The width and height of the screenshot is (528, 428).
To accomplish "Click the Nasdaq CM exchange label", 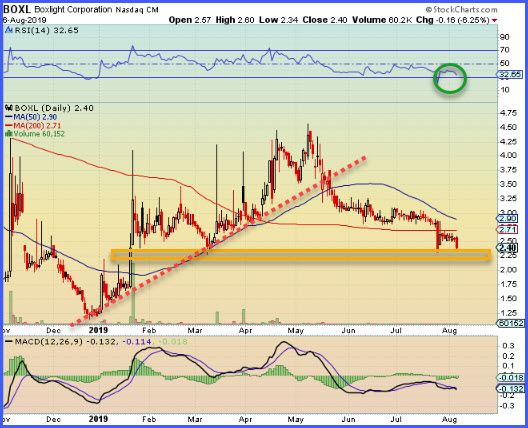I will click(x=137, y=10).
